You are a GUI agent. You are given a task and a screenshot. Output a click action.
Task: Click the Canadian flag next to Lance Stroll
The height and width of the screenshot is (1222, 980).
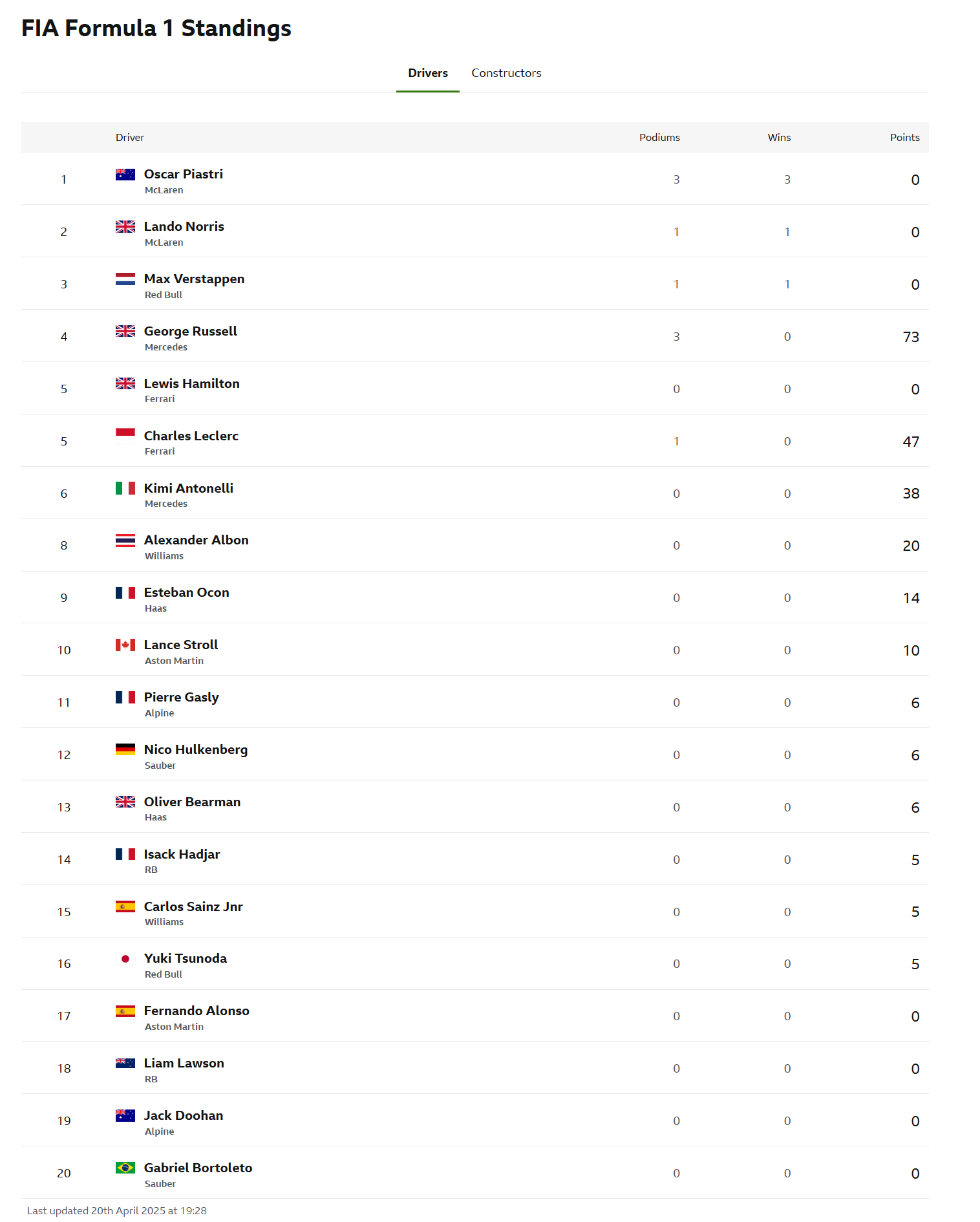coord(125,645)
